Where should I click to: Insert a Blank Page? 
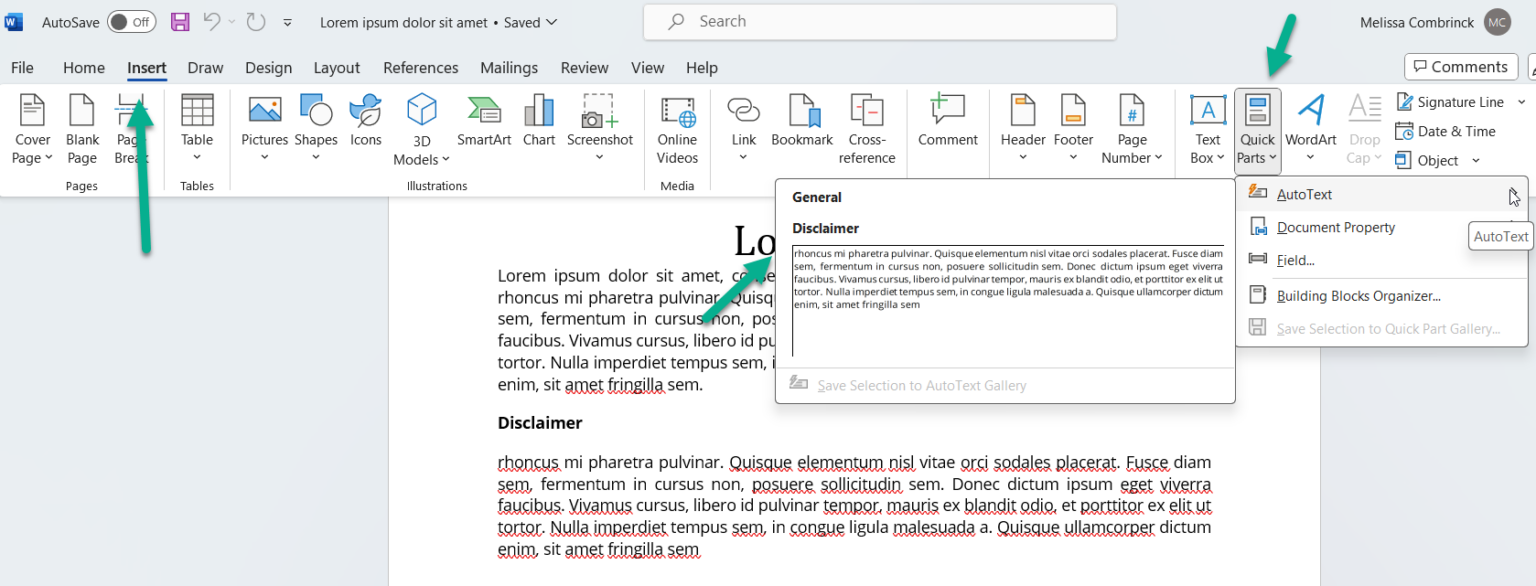(82, 129)
